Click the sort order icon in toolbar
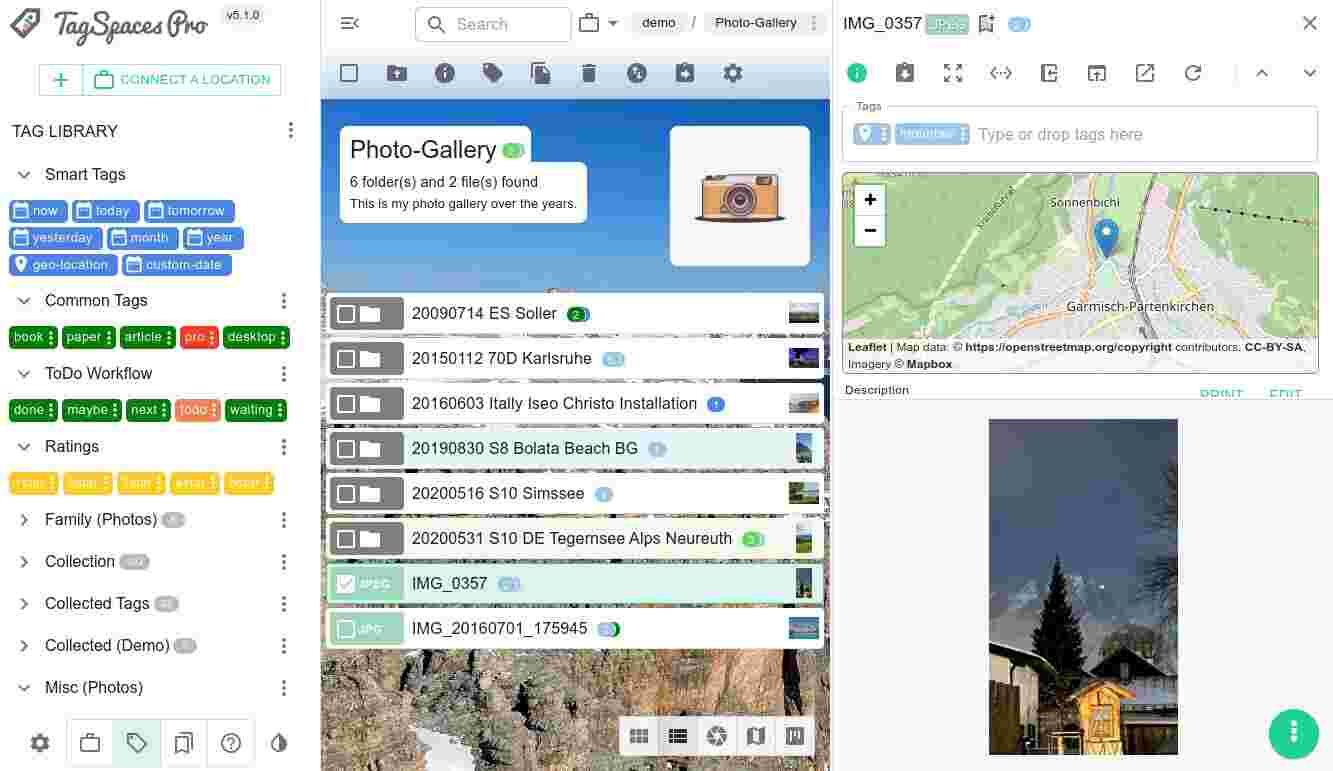Image resolution: width=1333 pixels, height=771 pixels. [637, 73]
